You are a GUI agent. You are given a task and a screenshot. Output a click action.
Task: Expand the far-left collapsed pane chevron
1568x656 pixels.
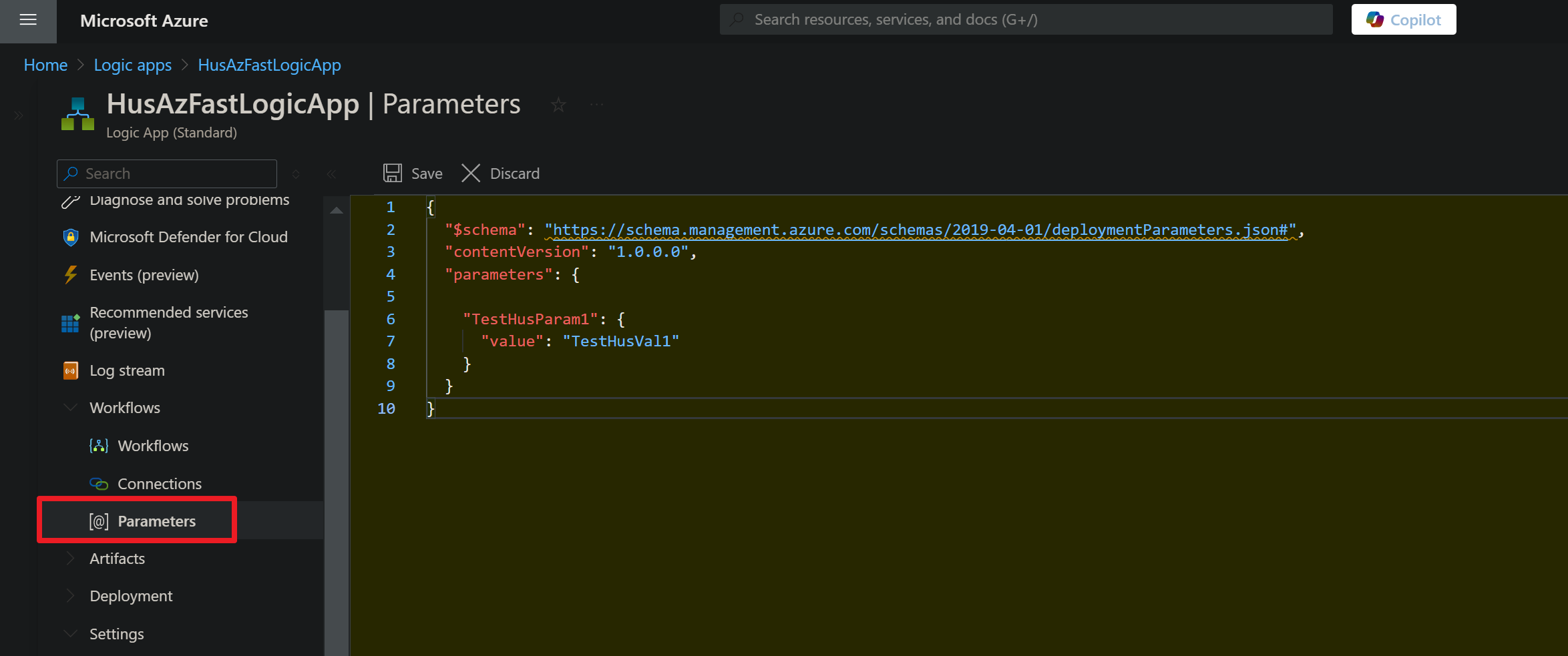(x=19, y=115)
